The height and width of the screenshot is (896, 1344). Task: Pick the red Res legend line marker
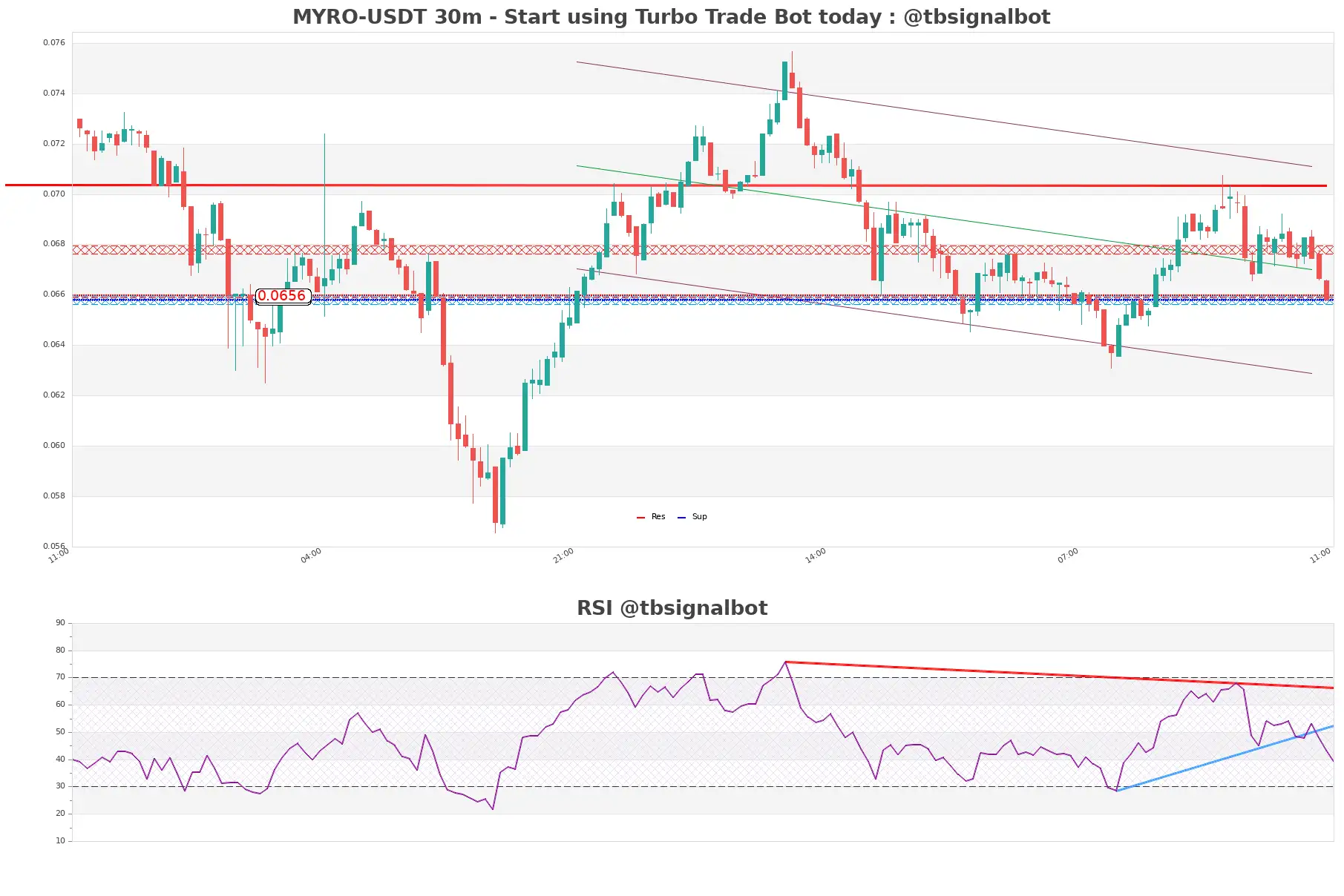click(640, 518)
